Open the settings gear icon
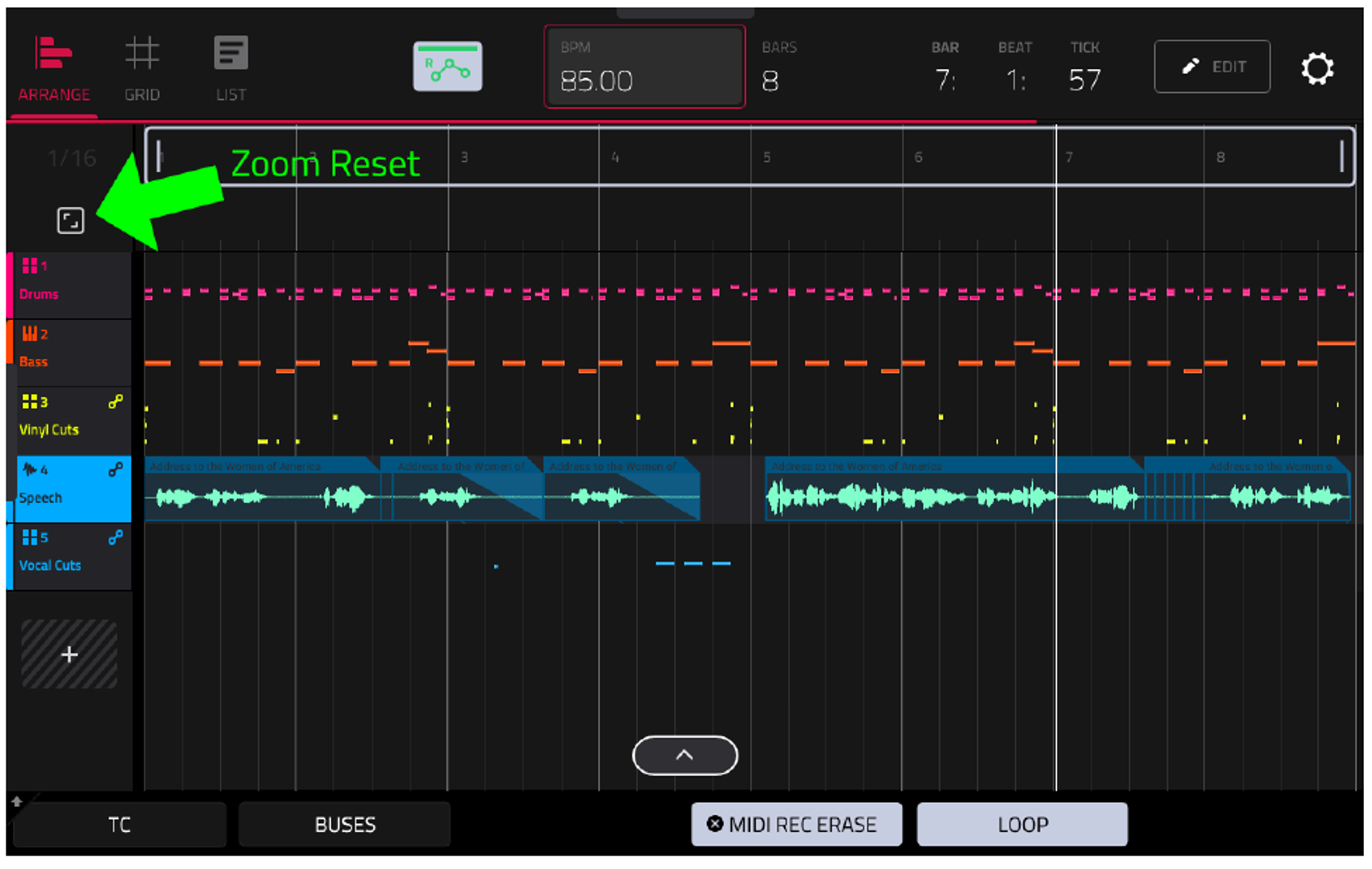 point(1317,68)
